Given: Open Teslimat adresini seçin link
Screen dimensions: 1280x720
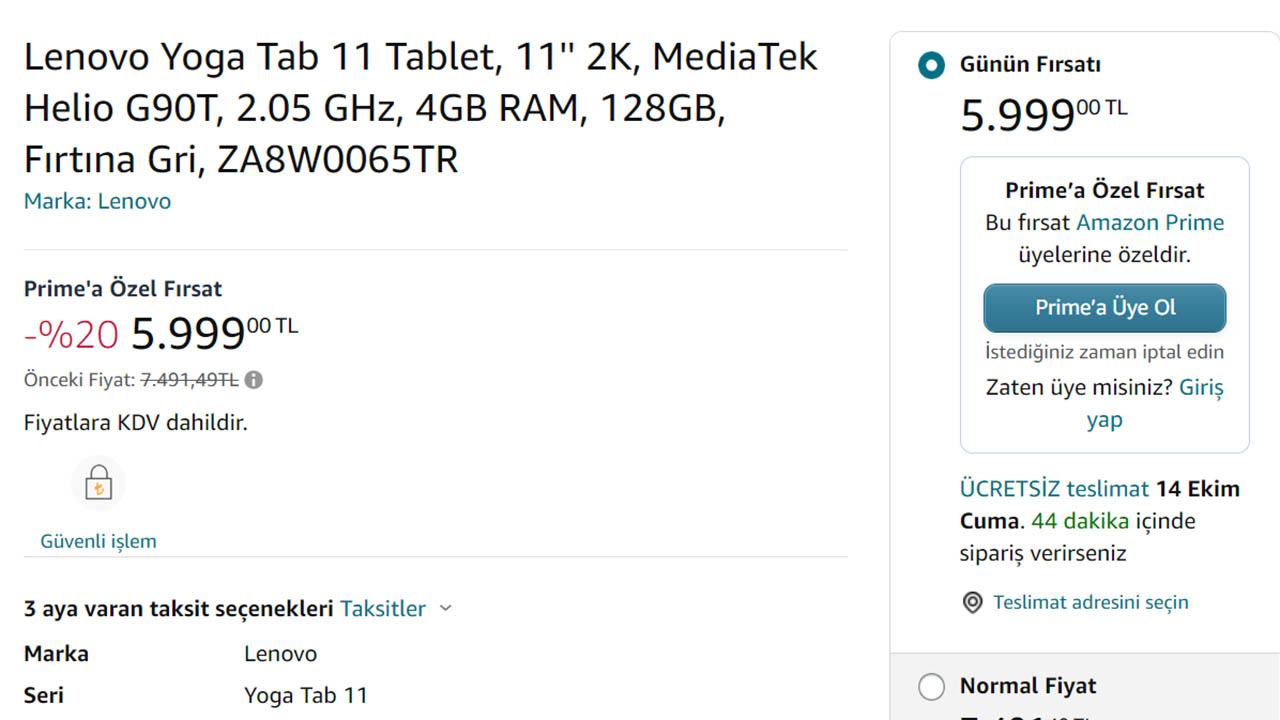Looking at the screenshot, I should [1090, 602].
